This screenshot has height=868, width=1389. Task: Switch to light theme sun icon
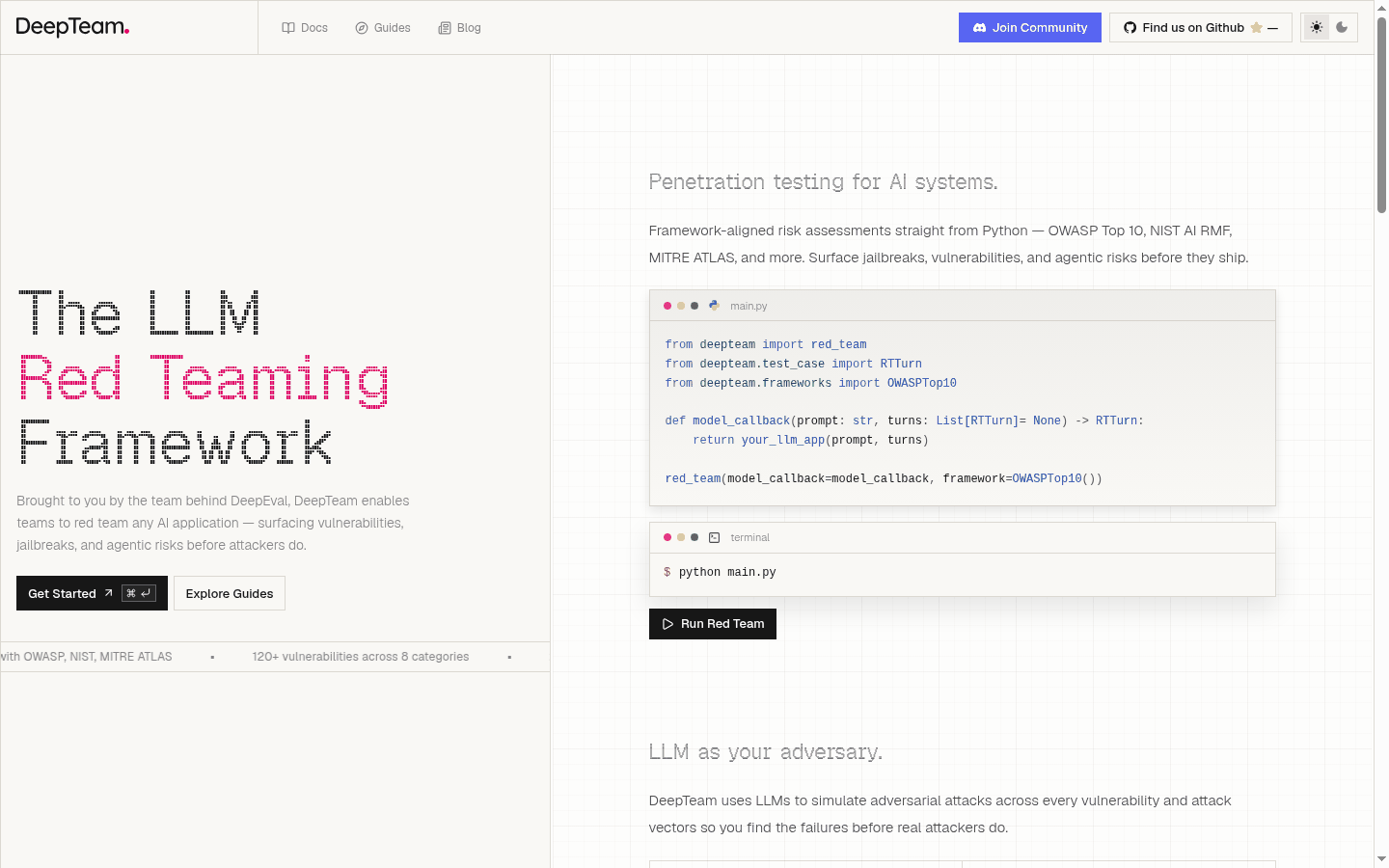1317,27
